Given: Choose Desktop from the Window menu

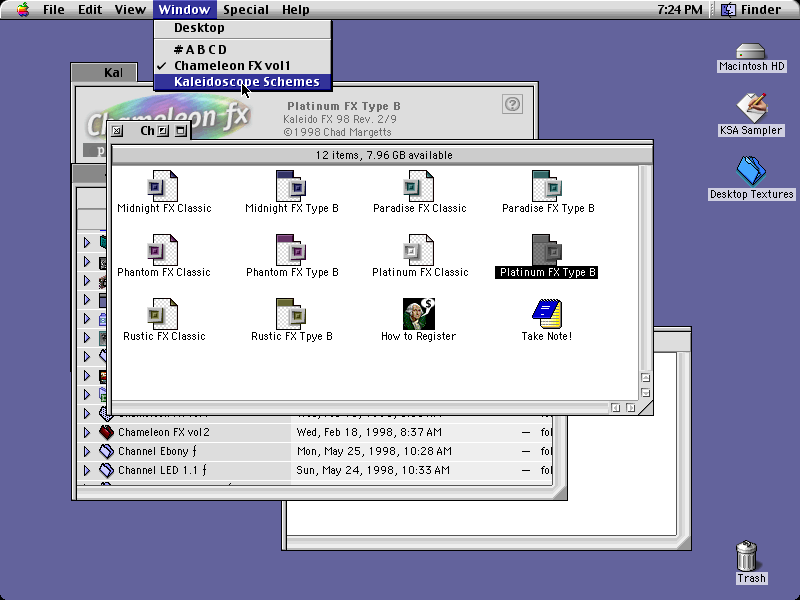Looking at the screenshot, I should coord(243,28).
